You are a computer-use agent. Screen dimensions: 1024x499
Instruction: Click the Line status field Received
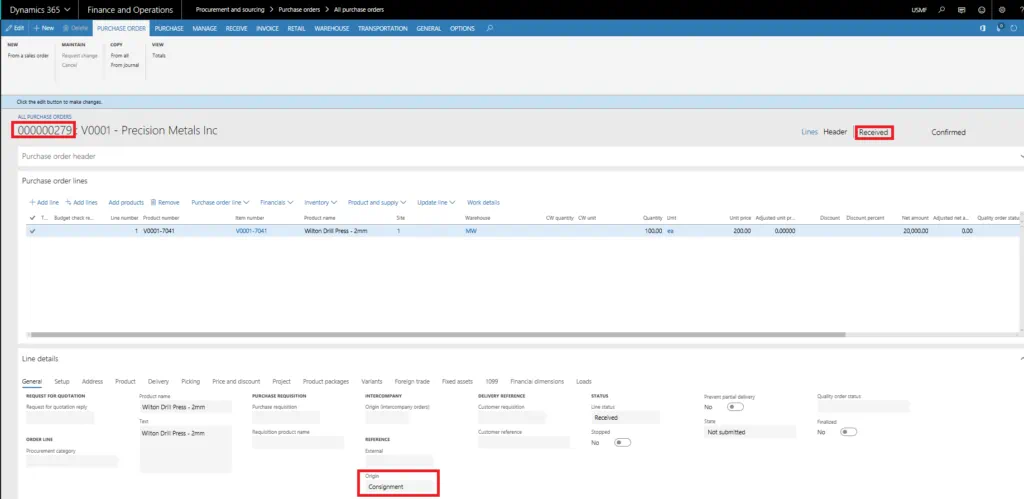pos(625,417)
